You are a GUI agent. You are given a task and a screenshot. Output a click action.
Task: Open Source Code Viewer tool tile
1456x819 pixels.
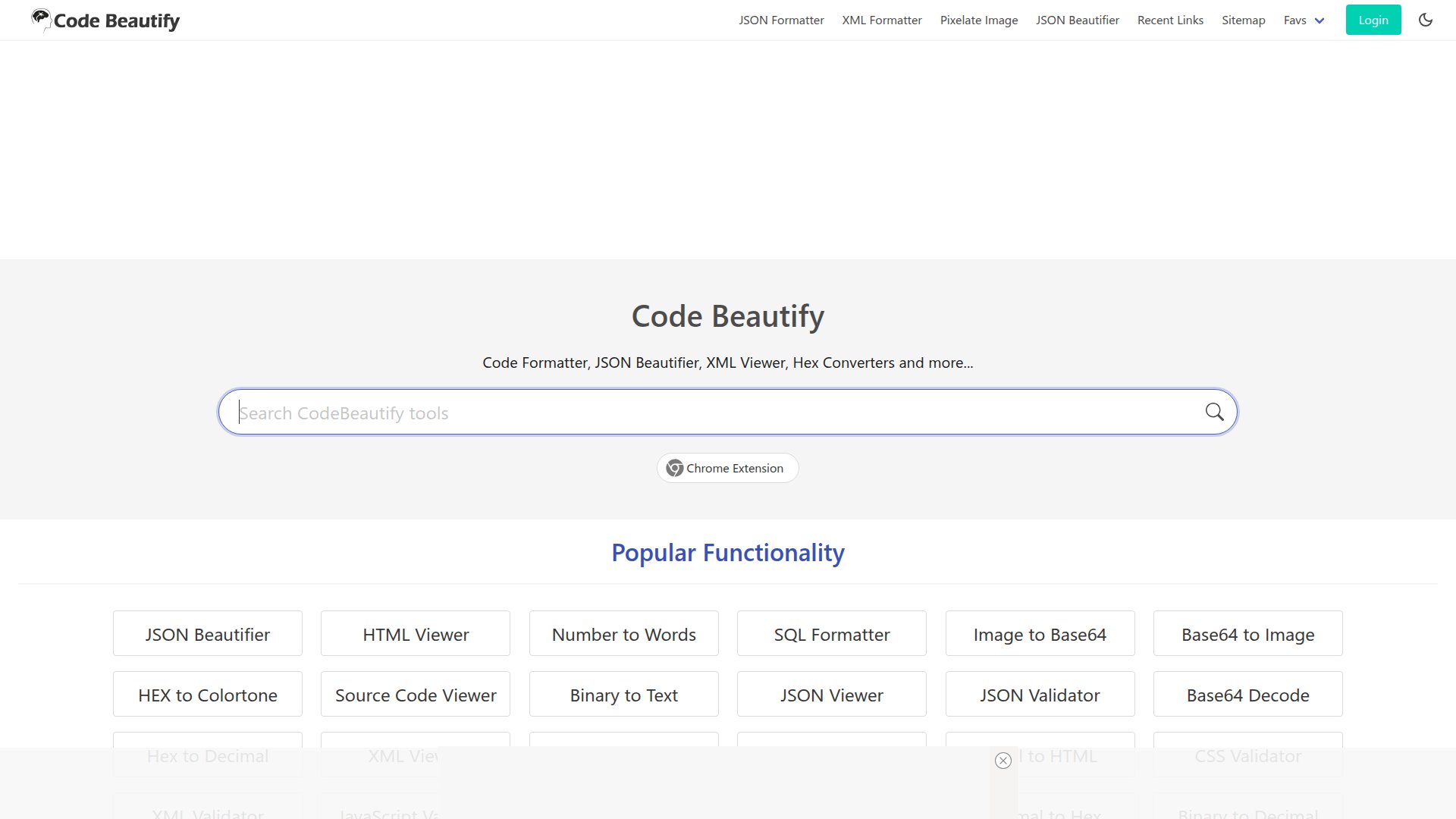tap(416, 694)
